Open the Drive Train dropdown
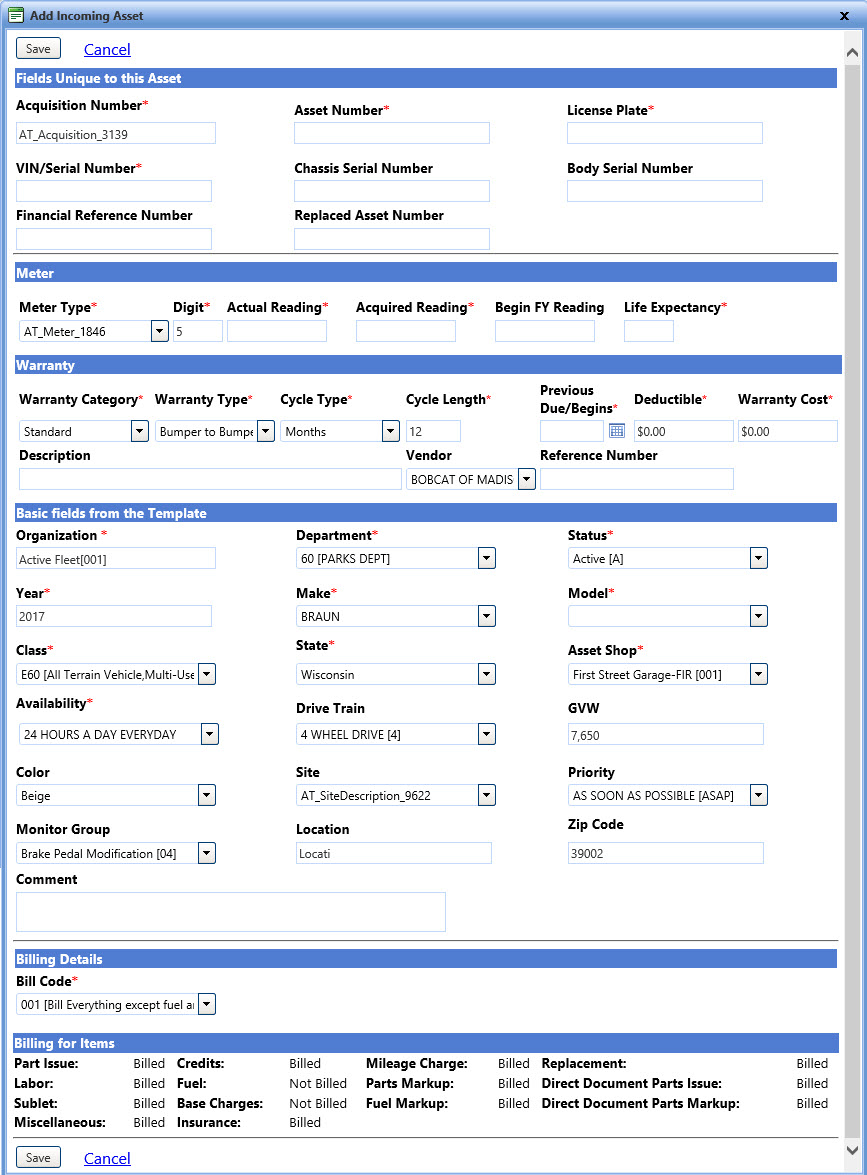 coord(487,734)
